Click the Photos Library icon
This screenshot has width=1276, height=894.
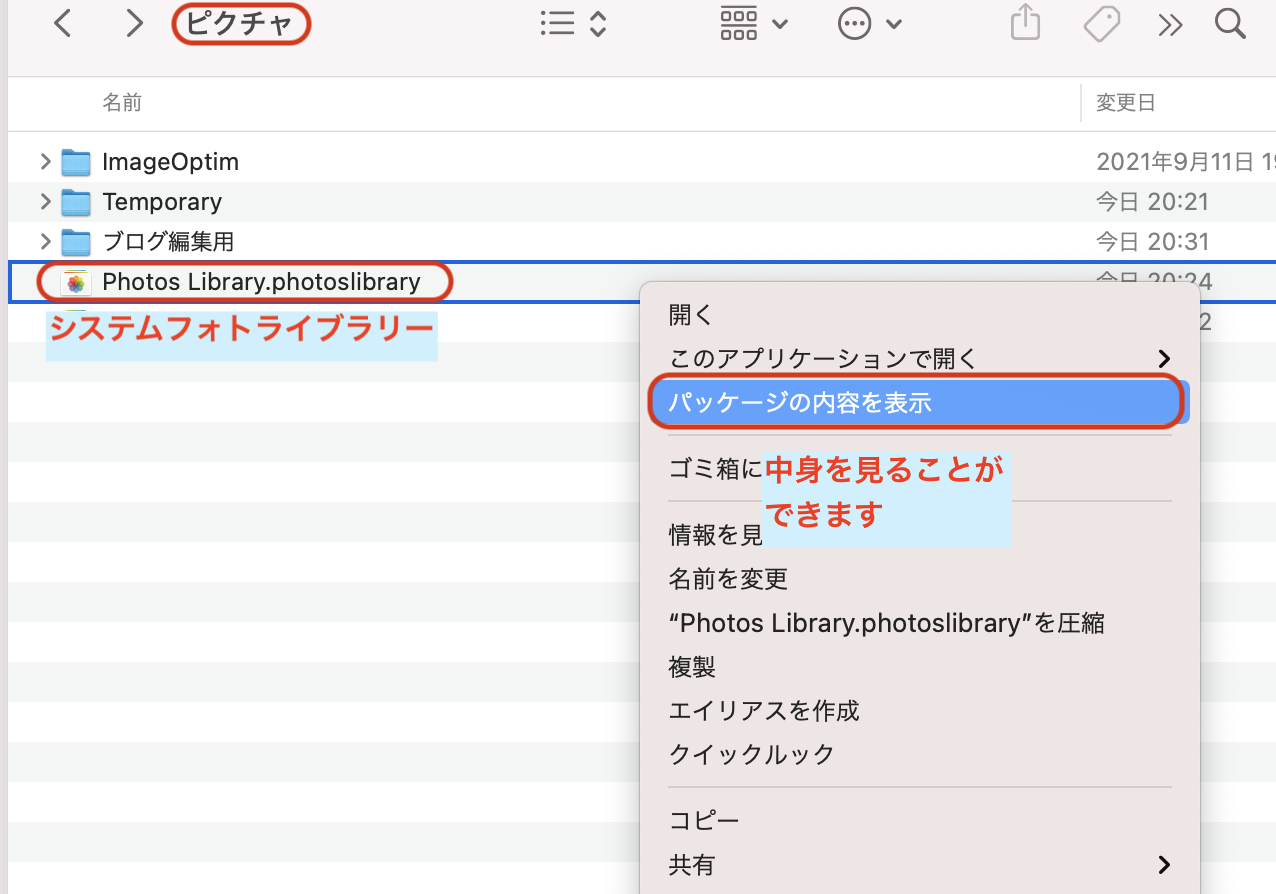pos(76,283)
